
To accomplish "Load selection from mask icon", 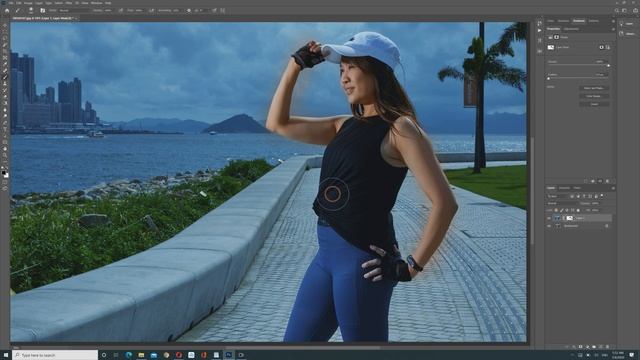I will click(x=586, y=181).
